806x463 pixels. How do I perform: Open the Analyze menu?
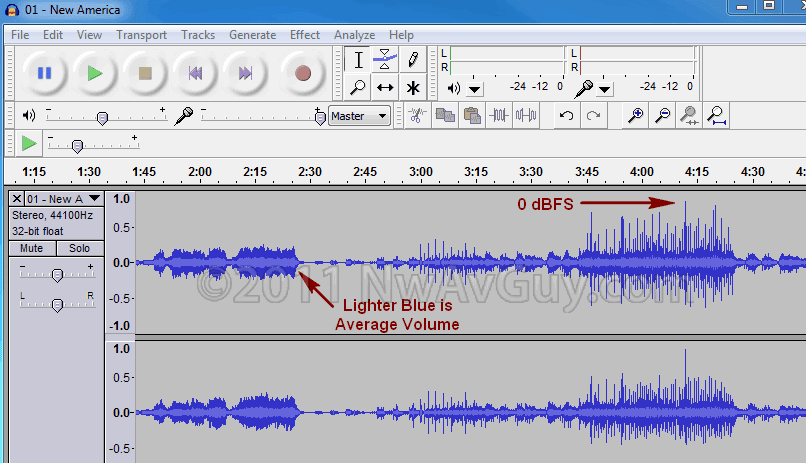point(354,35)
